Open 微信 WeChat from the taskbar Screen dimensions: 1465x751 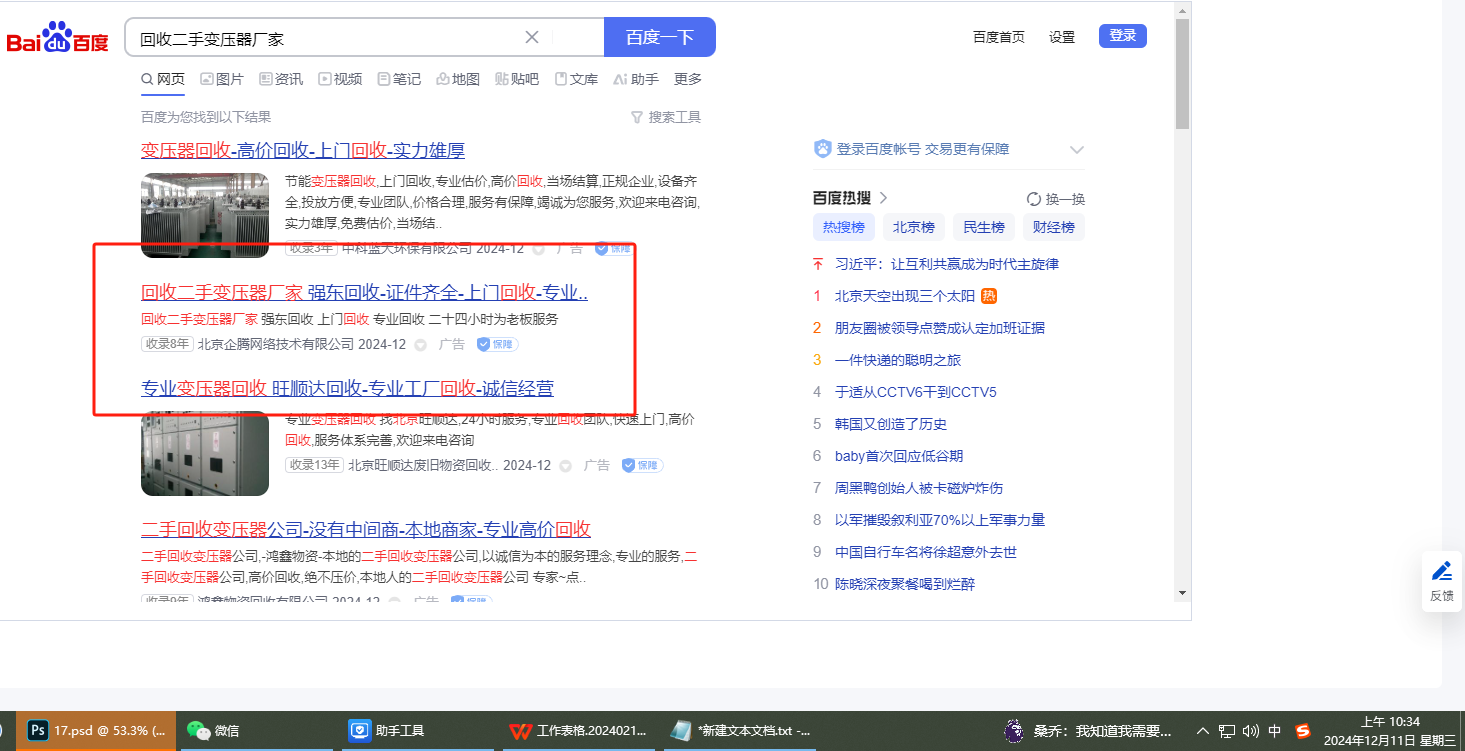215,731
